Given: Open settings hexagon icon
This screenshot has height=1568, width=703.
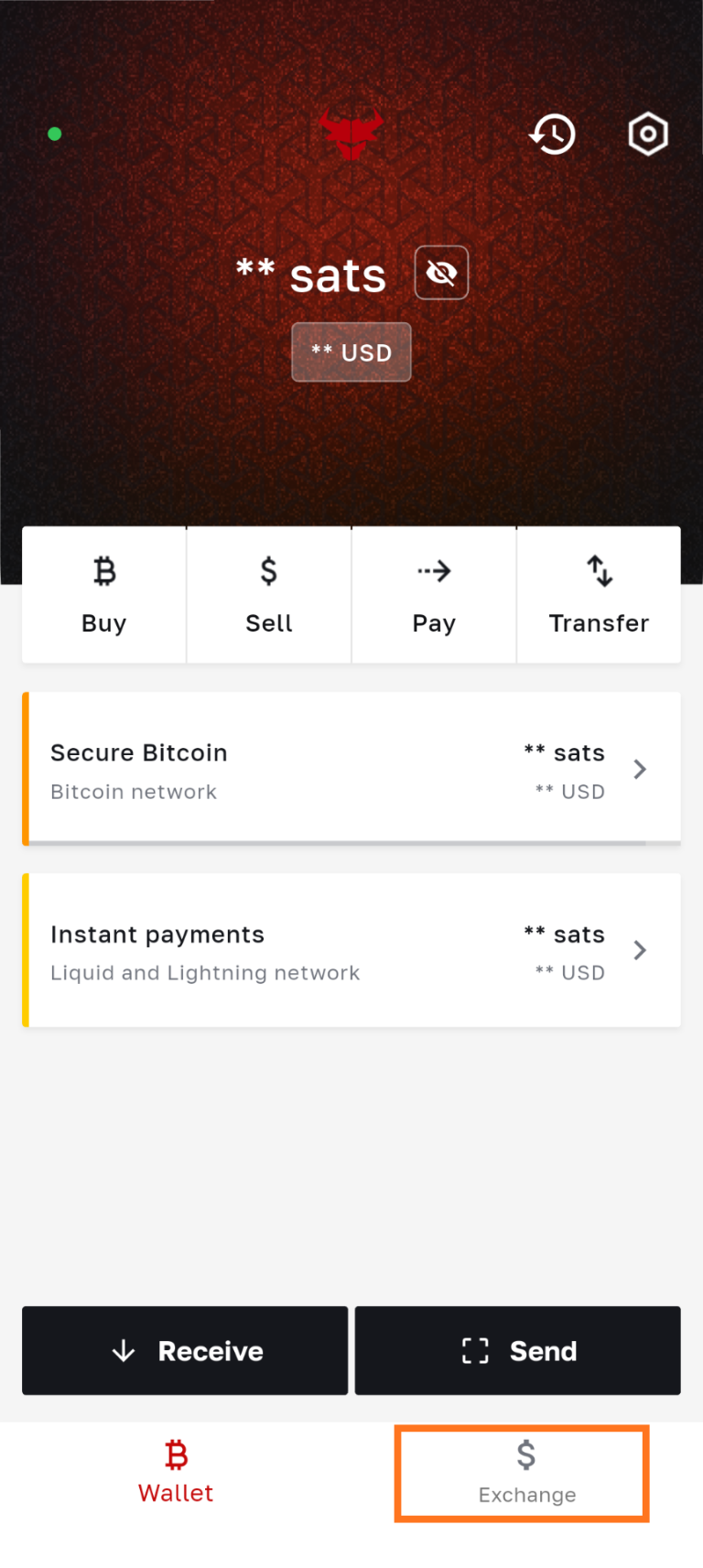Looking at the screenshot, I should coord(648,135).
